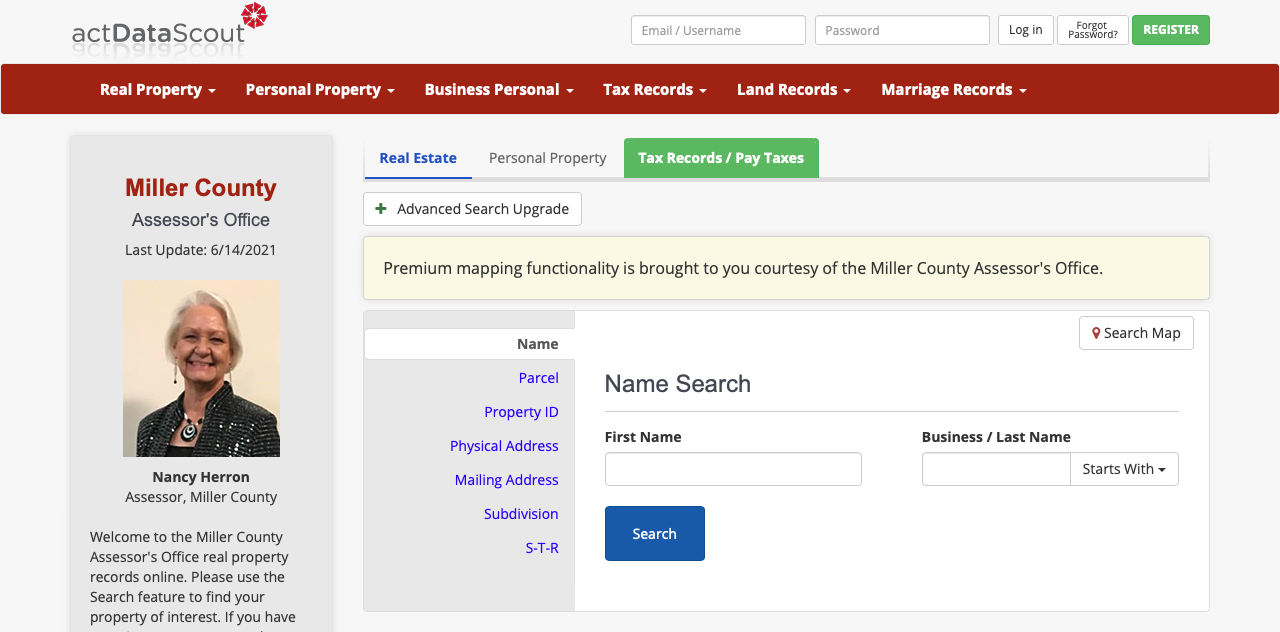Switch to the Personal Property tab

547,157
